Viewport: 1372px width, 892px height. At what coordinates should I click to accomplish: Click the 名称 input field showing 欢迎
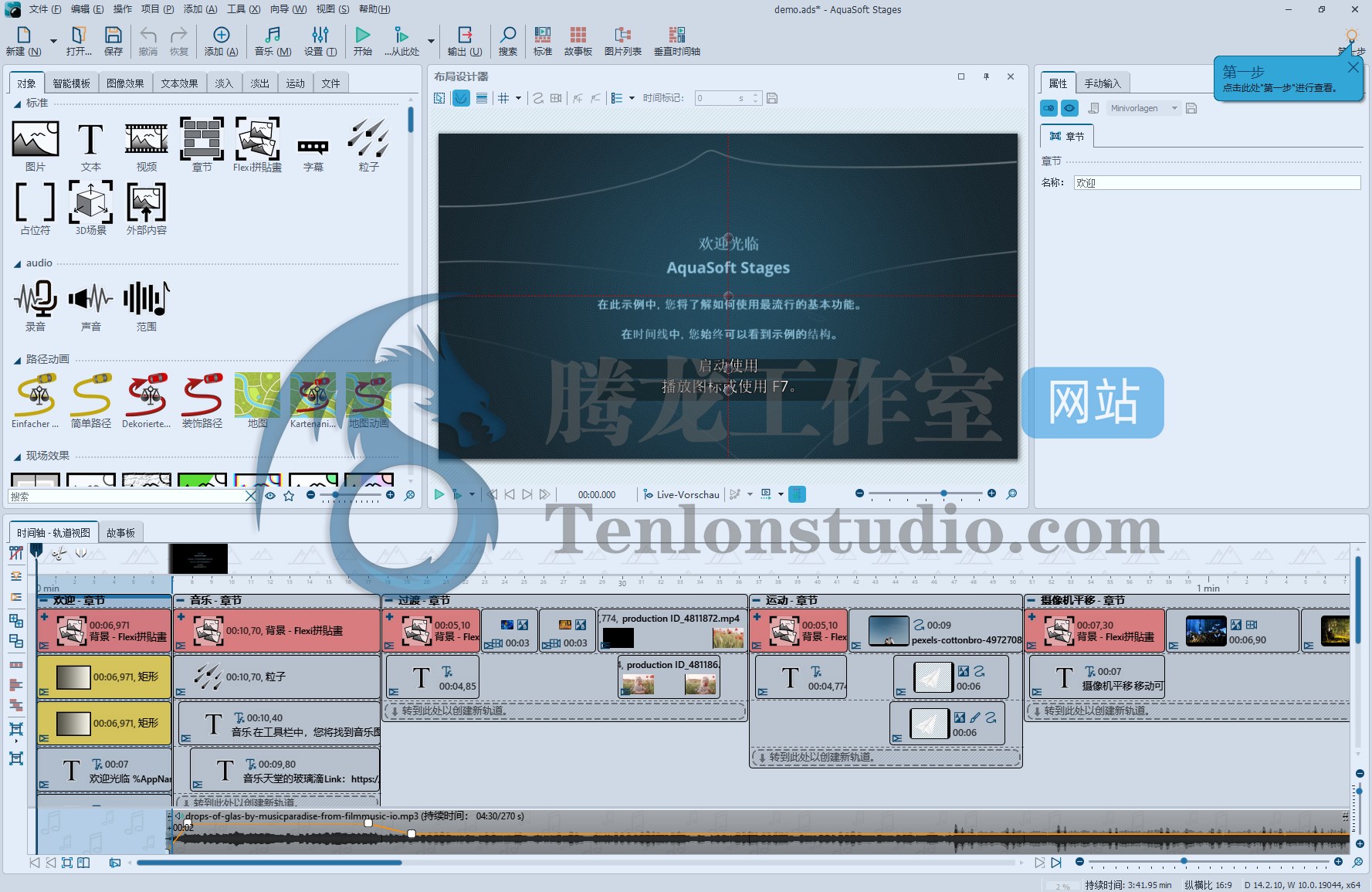pyautogui.click(x=1217, y=182)
